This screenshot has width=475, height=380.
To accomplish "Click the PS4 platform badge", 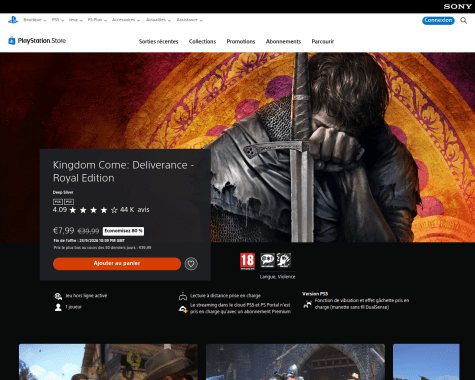I will coord(58,202).
